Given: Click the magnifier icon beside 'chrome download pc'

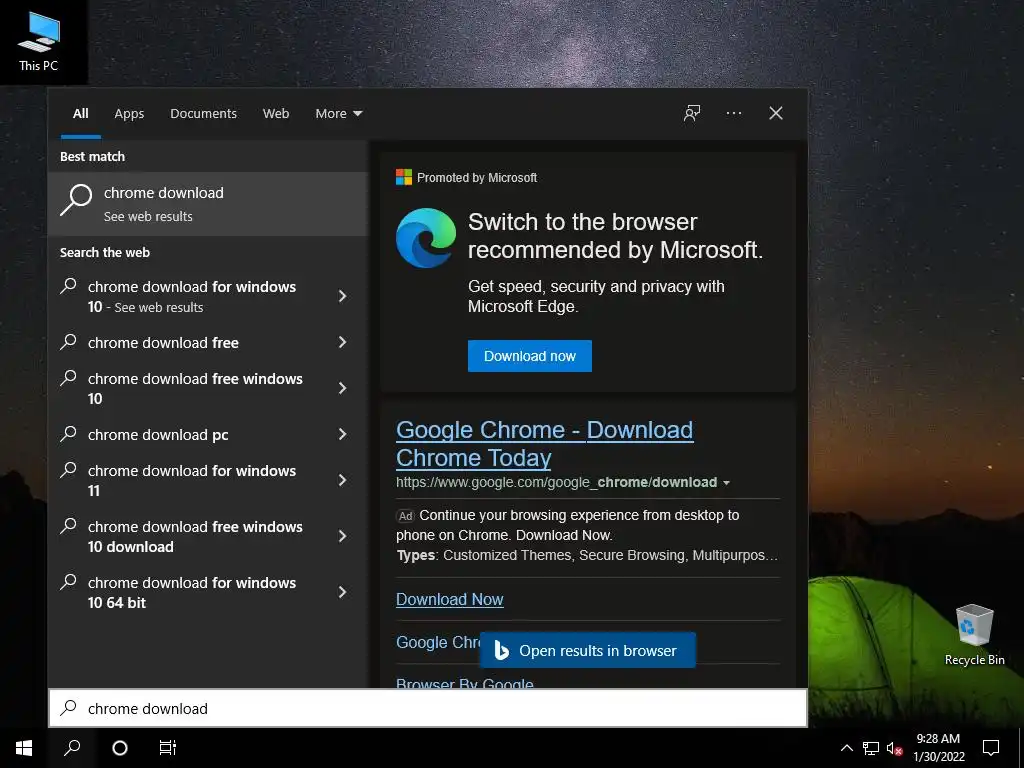Looking at the screenshot, I should [x=69, y=434].
